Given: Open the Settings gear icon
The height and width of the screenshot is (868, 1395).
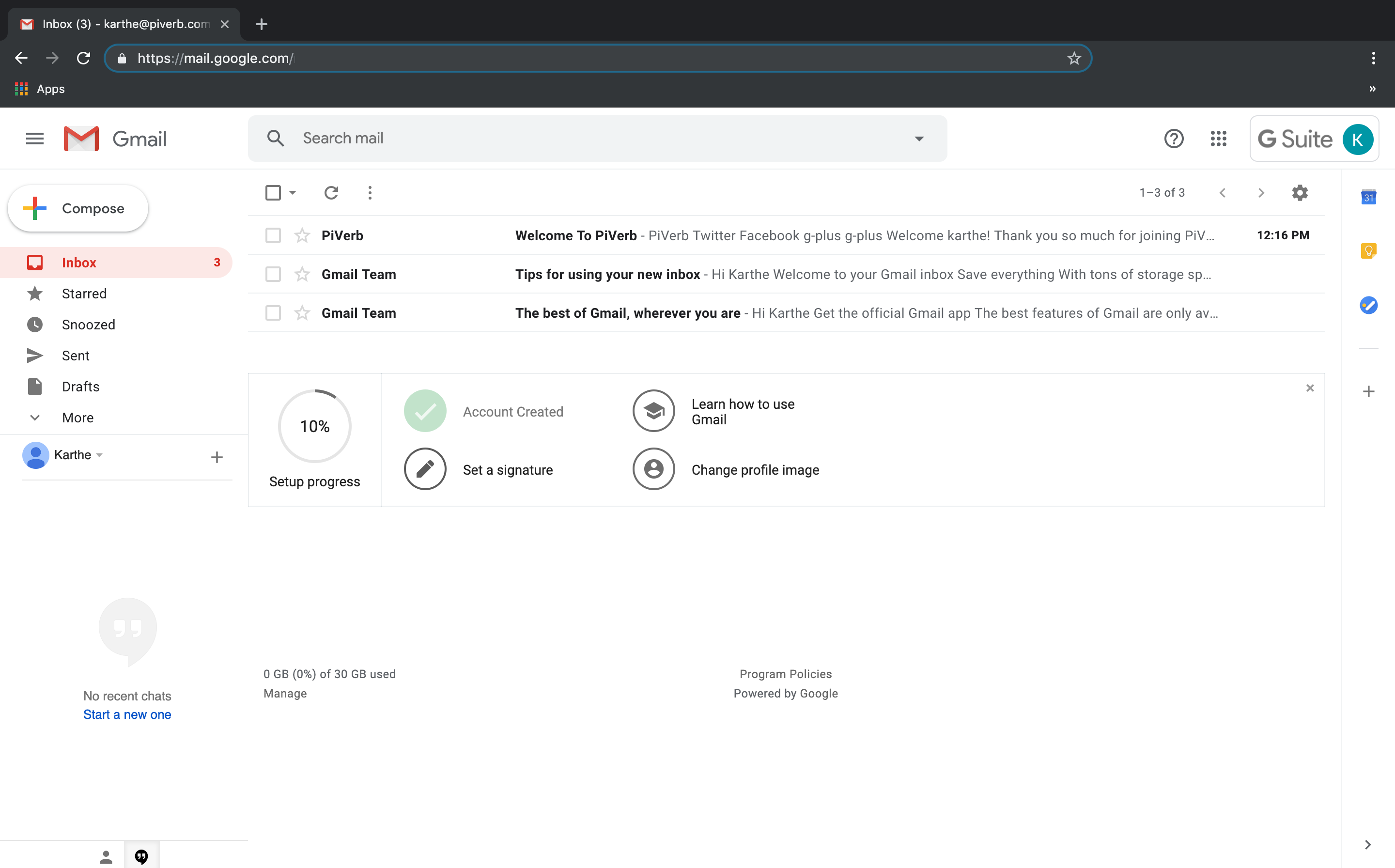Looking at the screenshot, I should click(x=1300, y=193).
